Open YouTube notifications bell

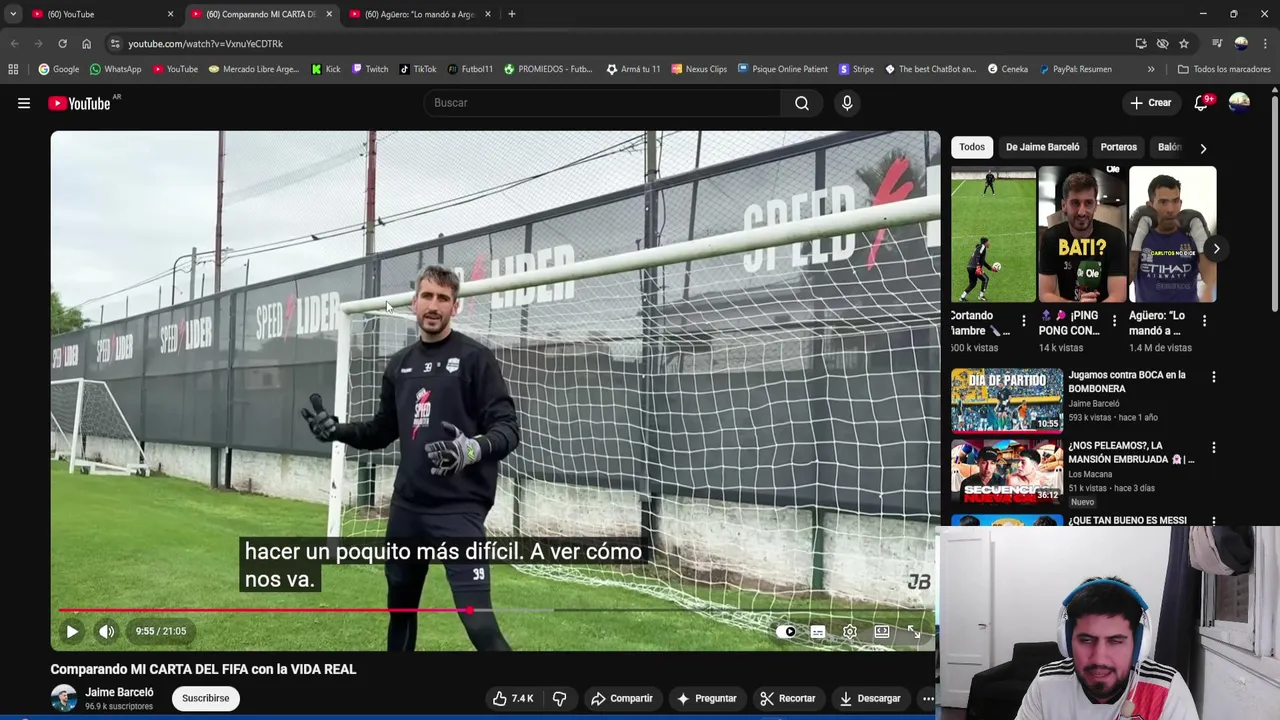tap(1201, 103)
